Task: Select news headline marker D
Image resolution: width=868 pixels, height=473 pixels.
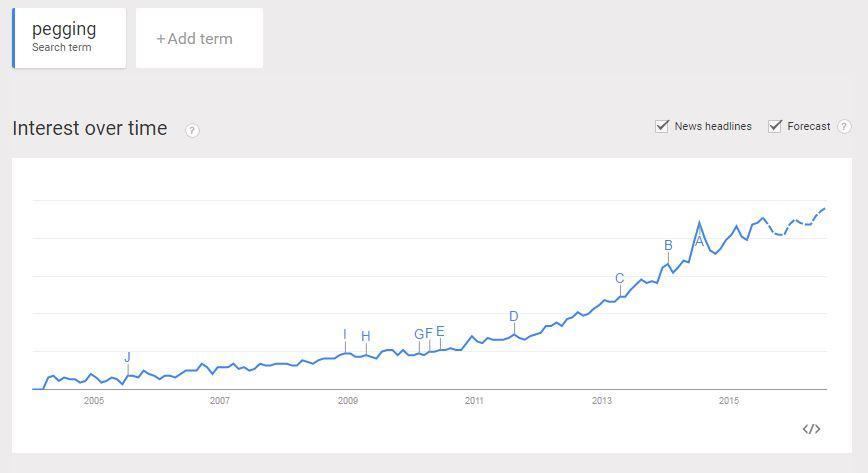Action: pyautogui.click(x=514, y=317)
